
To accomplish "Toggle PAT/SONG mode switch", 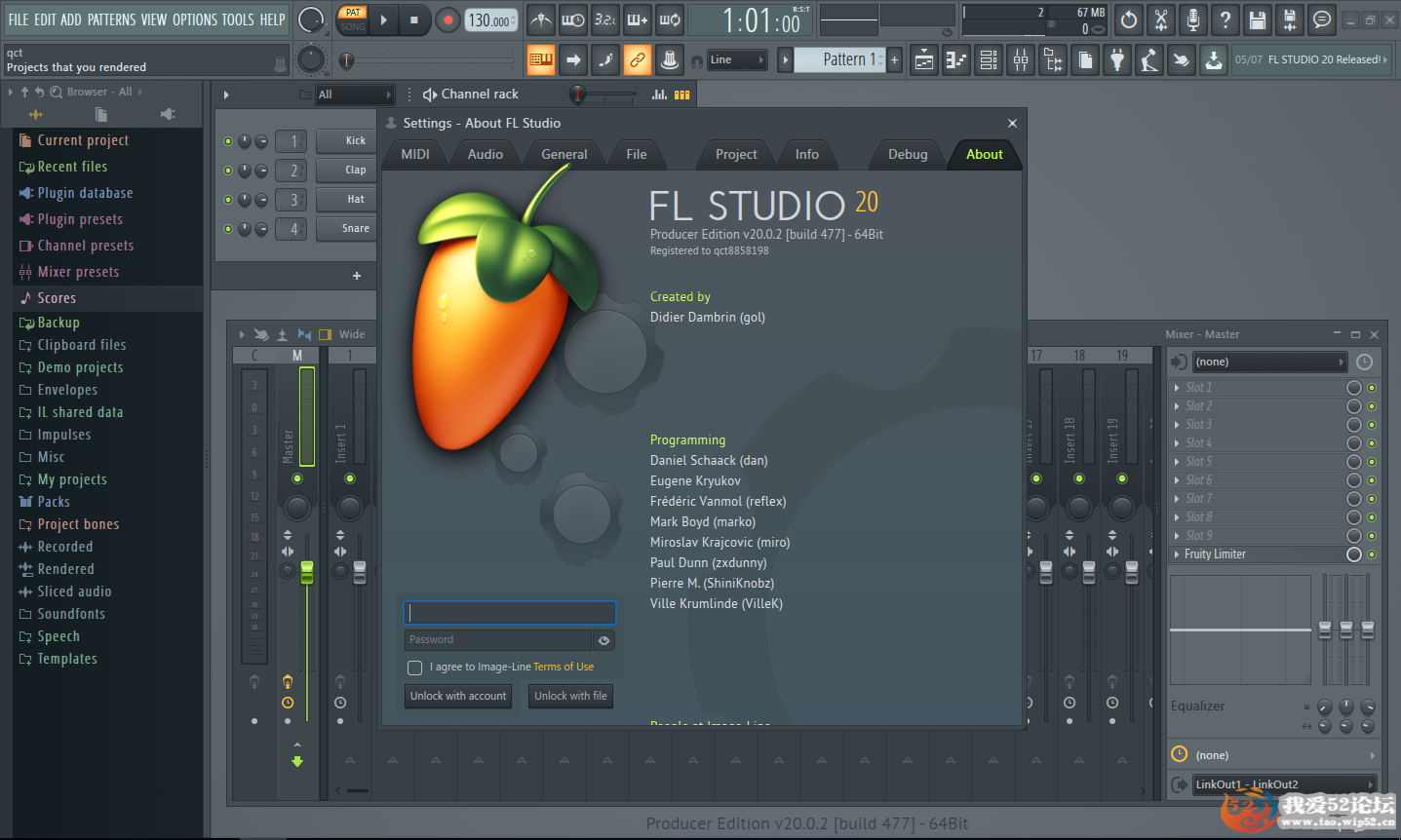I will 352,19.
